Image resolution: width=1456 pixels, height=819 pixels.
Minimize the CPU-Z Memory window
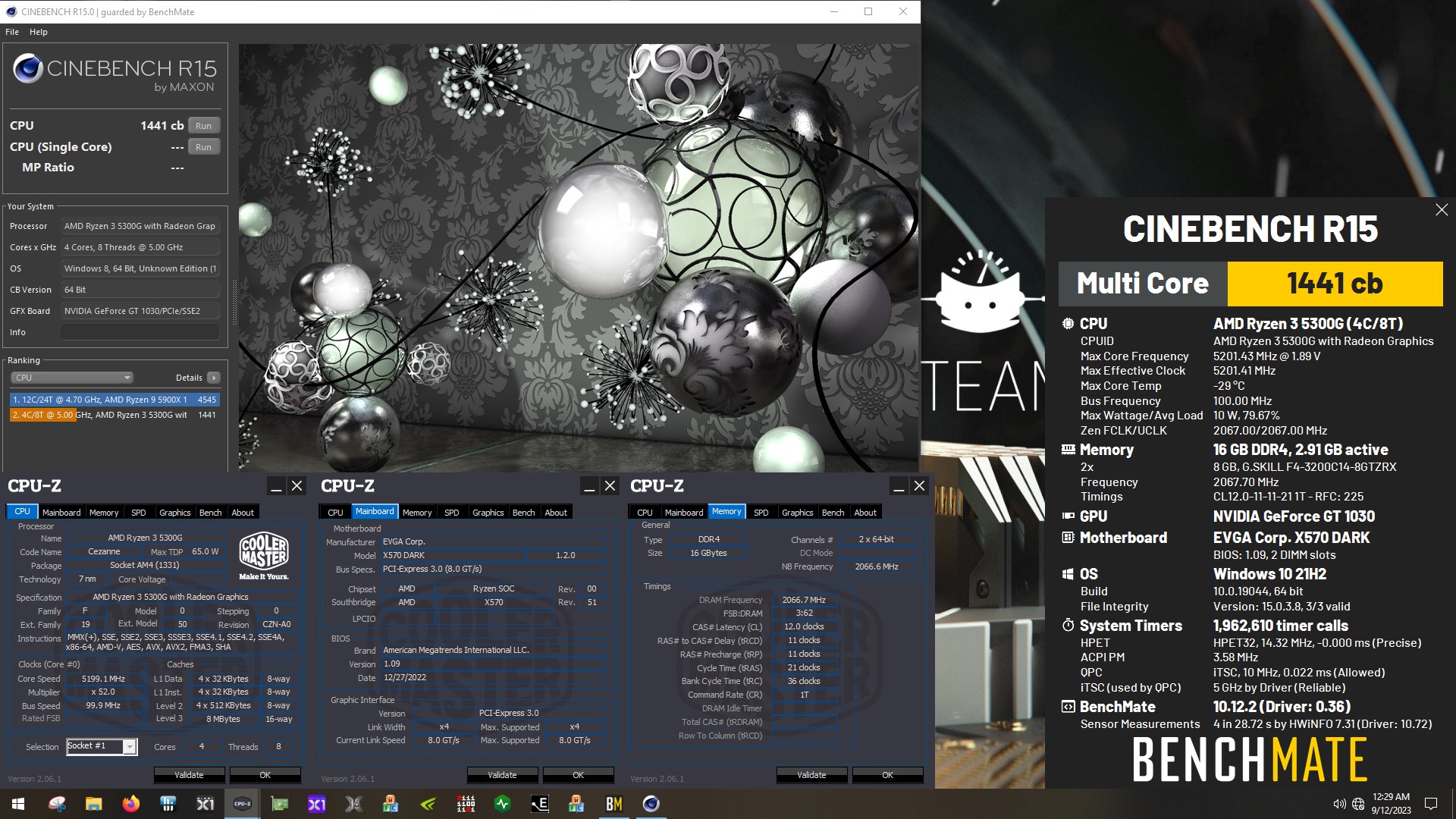coord(899,486)
